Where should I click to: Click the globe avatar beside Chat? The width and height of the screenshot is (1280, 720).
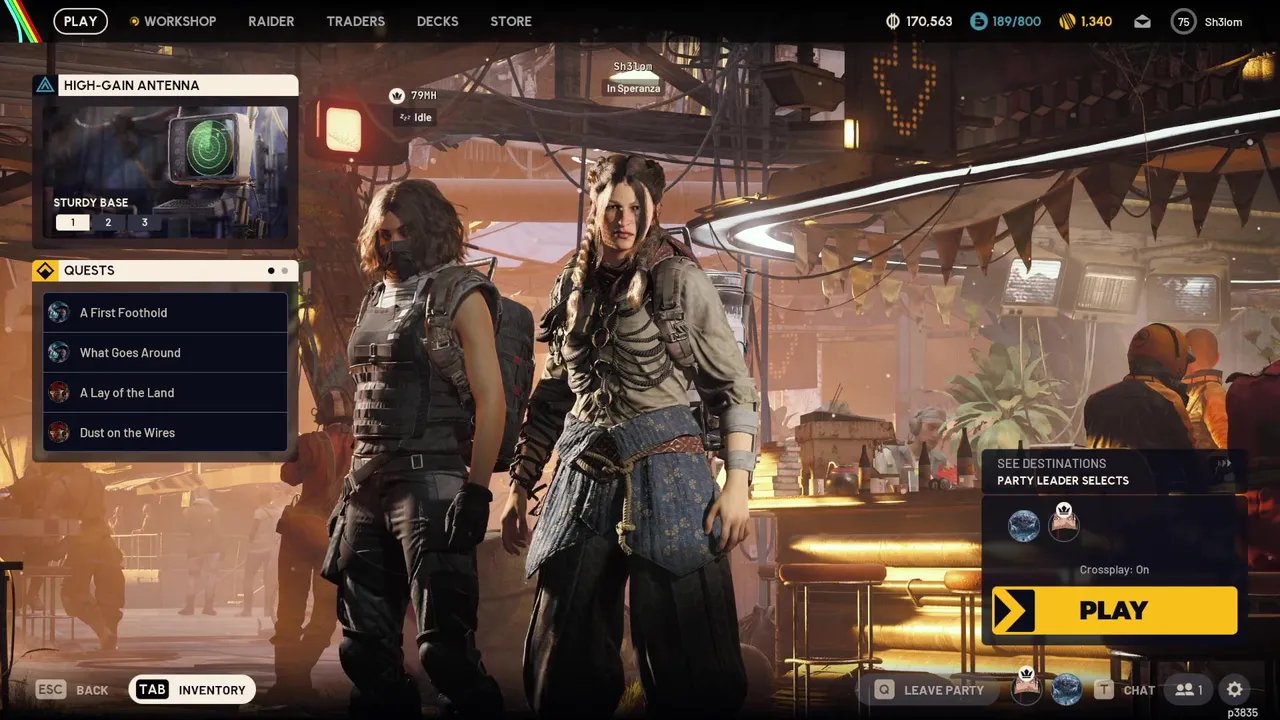(1066, 689)
